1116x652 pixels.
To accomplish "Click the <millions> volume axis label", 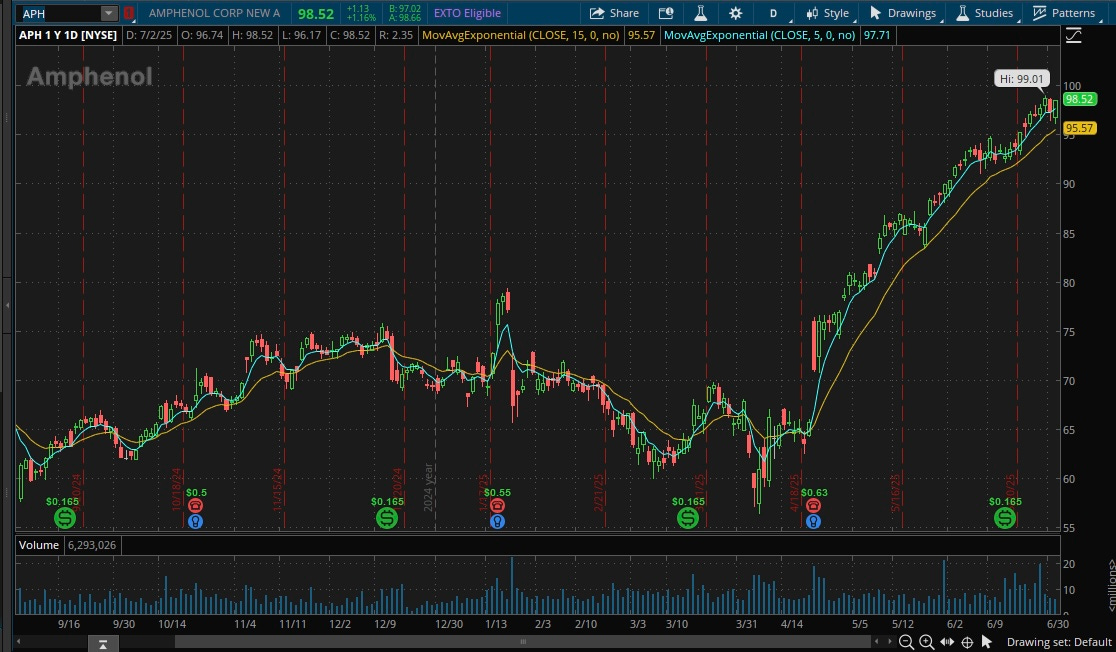I will tap(1111, 585).
